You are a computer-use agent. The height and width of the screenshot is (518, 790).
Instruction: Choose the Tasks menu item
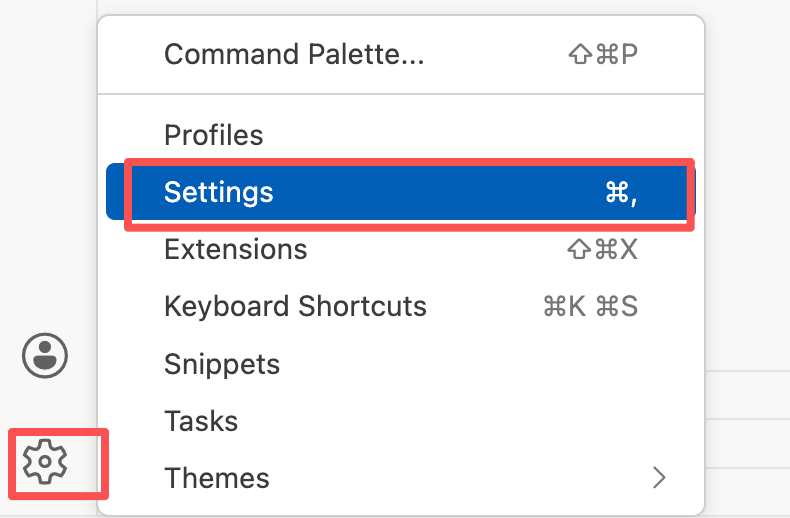pyautogui.click(x=201, y=421)
